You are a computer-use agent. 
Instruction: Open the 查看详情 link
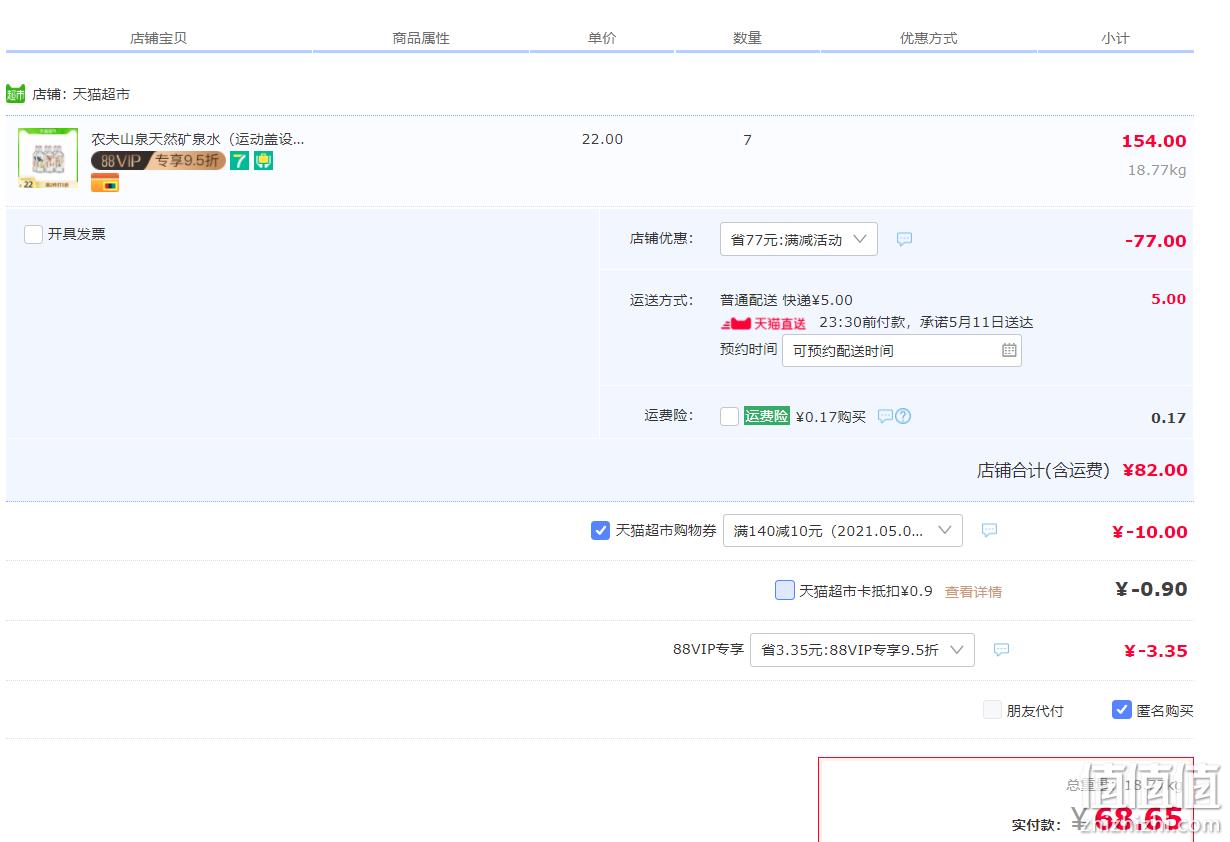pyautogui.click(x=973, y=591)
